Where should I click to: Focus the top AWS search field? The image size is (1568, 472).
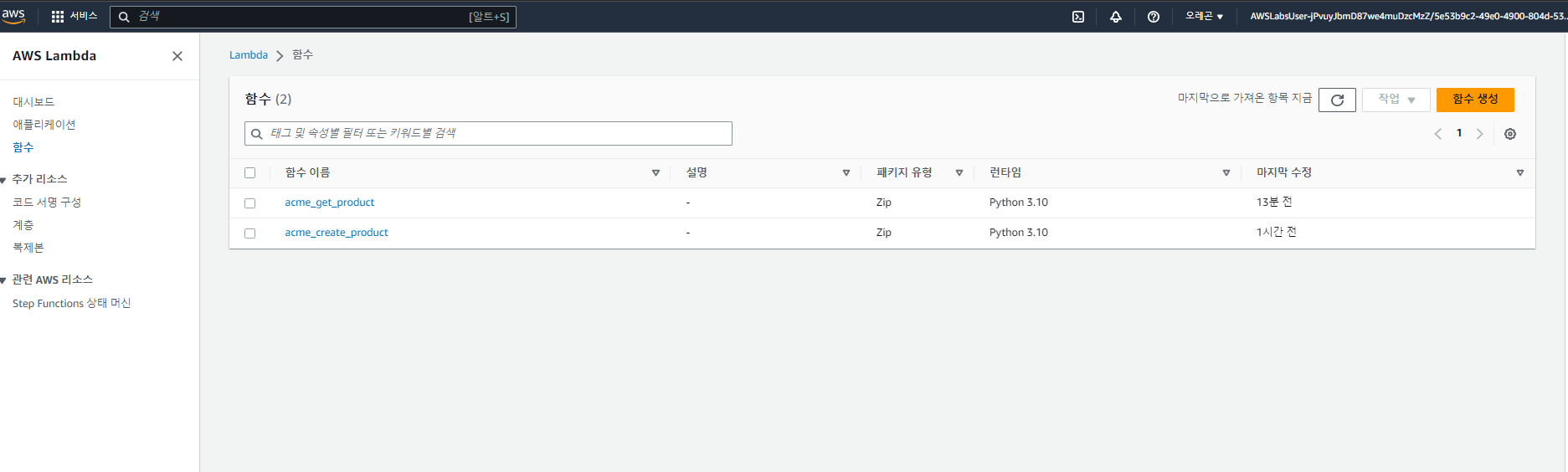point(313,17)
